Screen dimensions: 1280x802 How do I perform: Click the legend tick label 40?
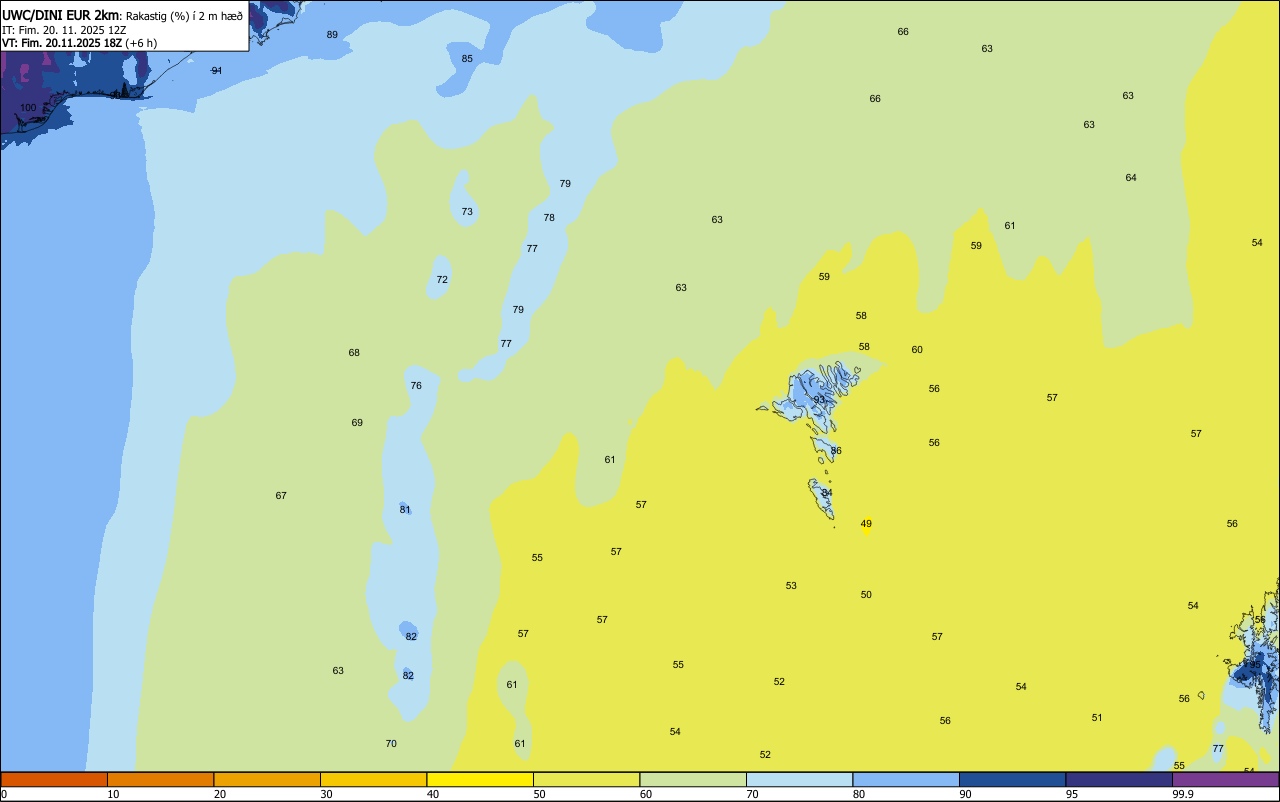433,794
